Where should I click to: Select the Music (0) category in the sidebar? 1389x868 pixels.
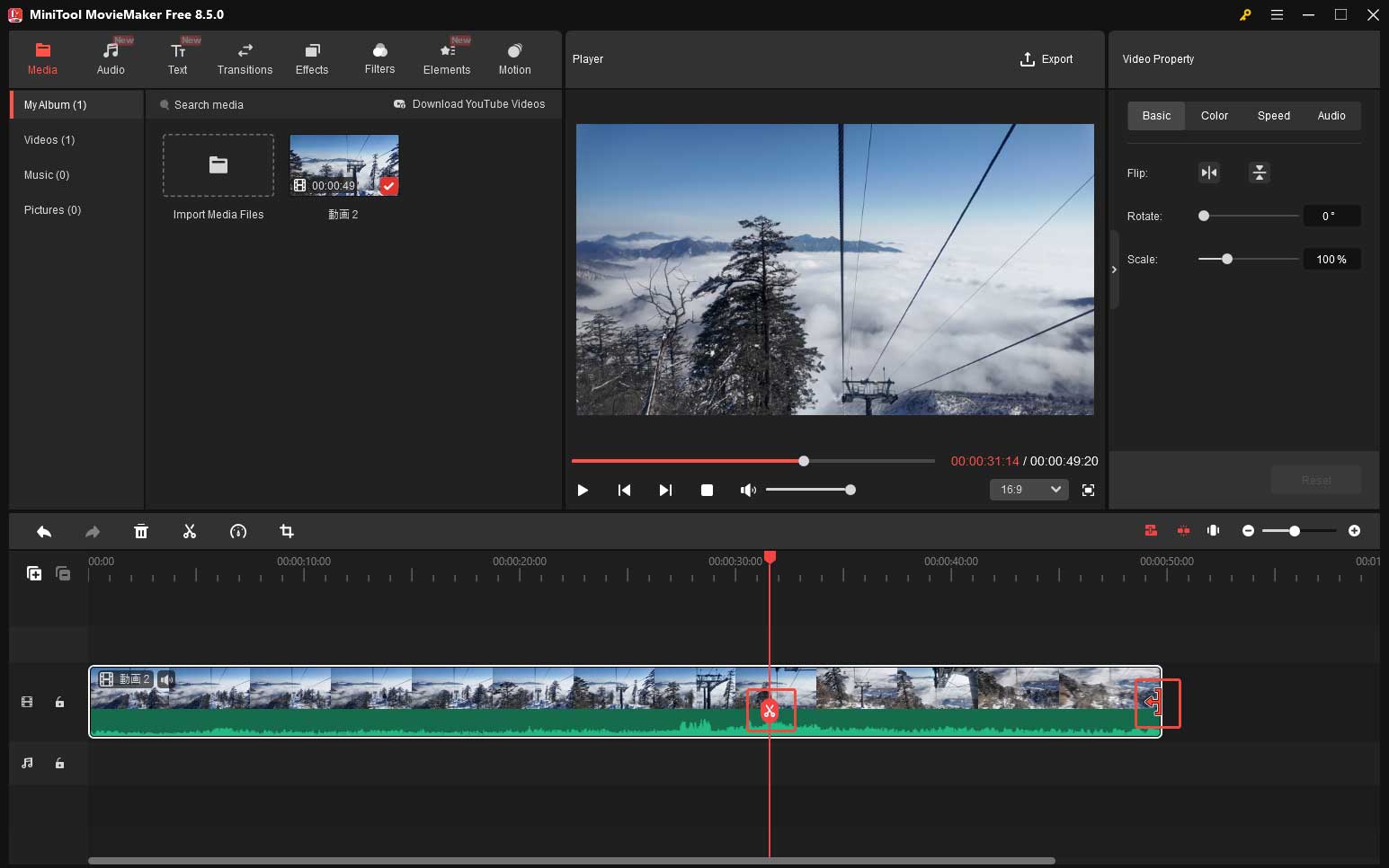point(46,174)
